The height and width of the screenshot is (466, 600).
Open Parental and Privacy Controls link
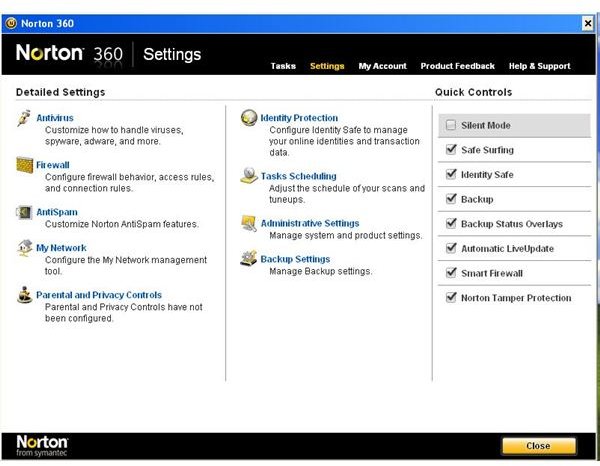pyautogui.click(x=99, y=295)
